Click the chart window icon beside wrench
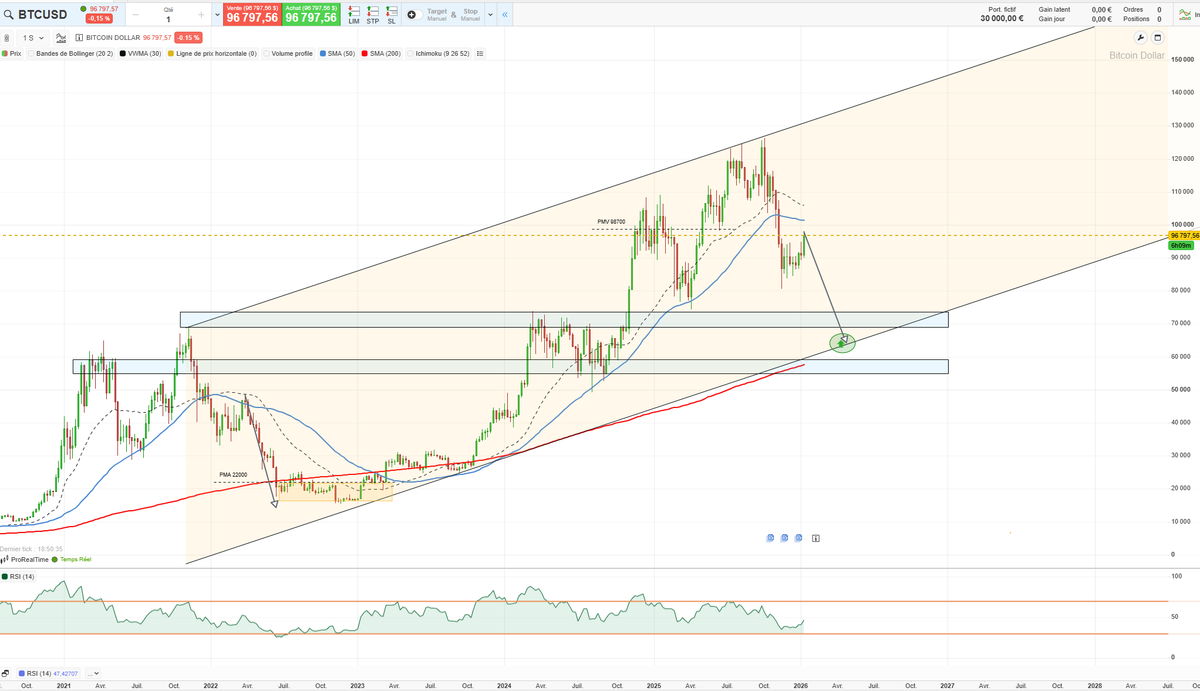This screenshot has height=691, width=1200. (1156, 38)
